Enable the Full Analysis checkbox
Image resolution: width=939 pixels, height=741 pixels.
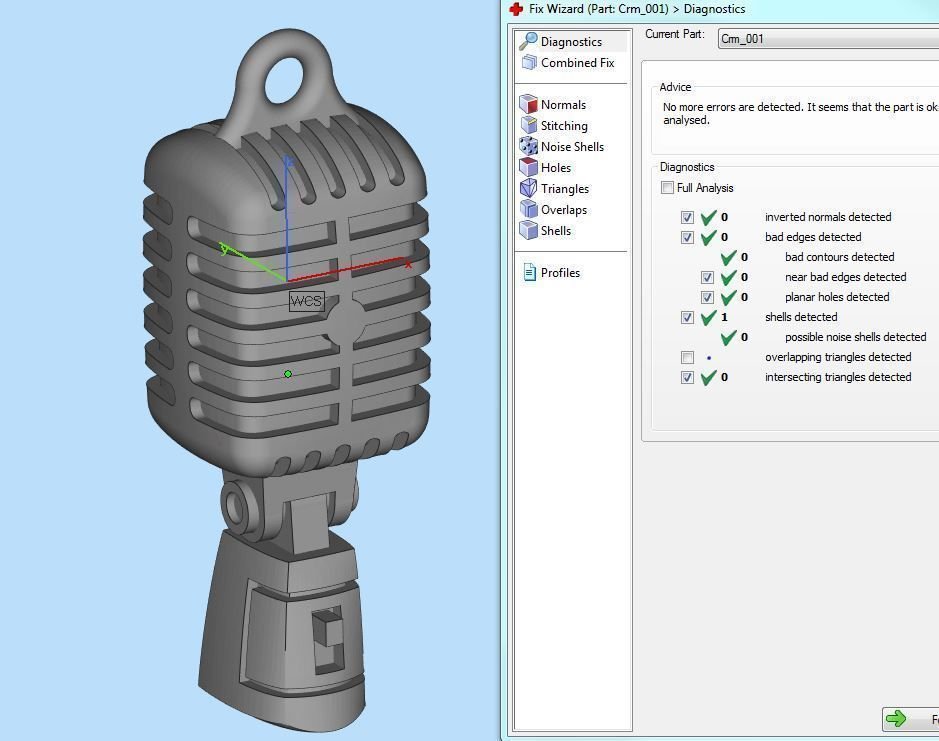click(667, 188)
